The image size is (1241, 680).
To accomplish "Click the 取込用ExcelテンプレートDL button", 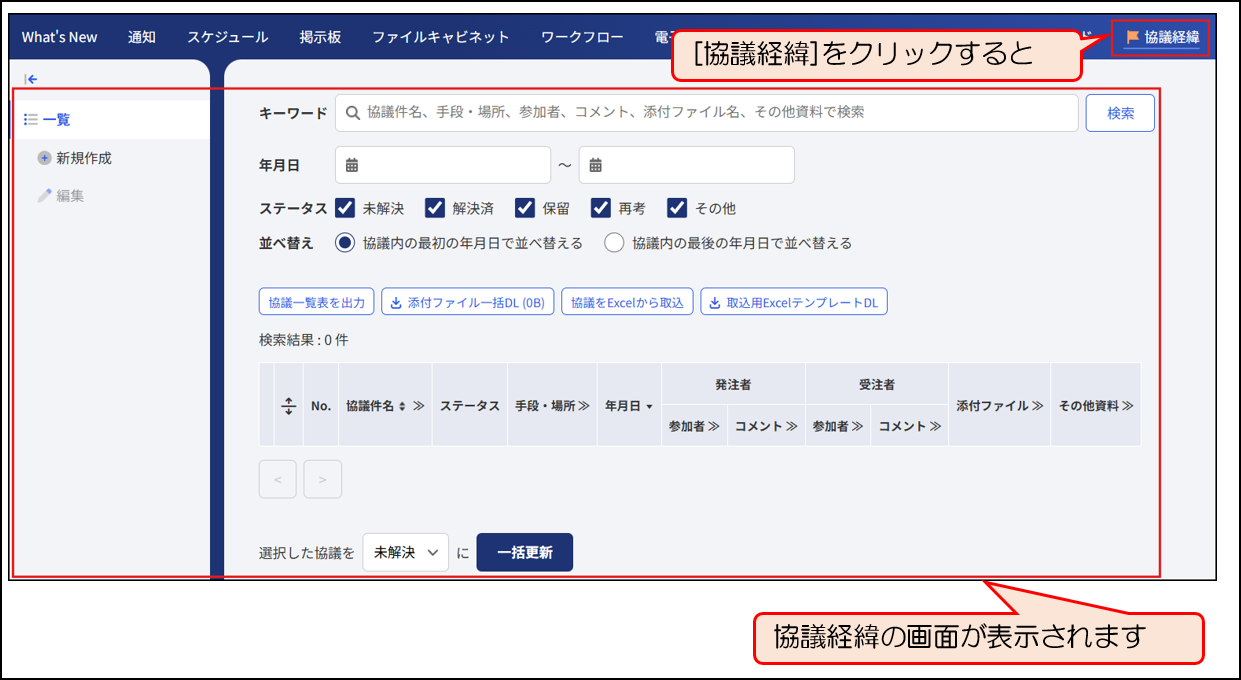I will 794,302.
